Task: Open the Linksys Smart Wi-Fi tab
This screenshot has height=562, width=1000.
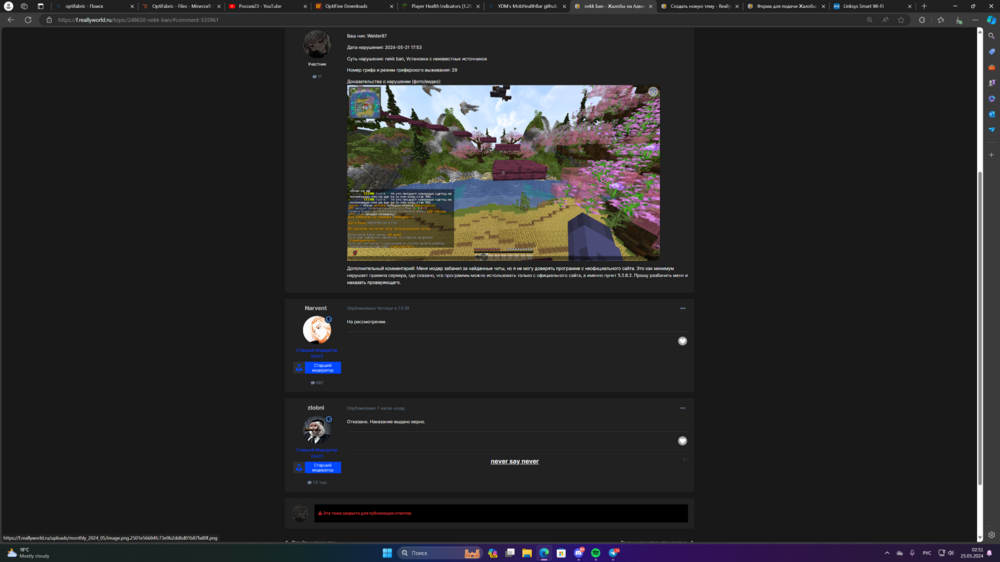Action: [872, 6]
